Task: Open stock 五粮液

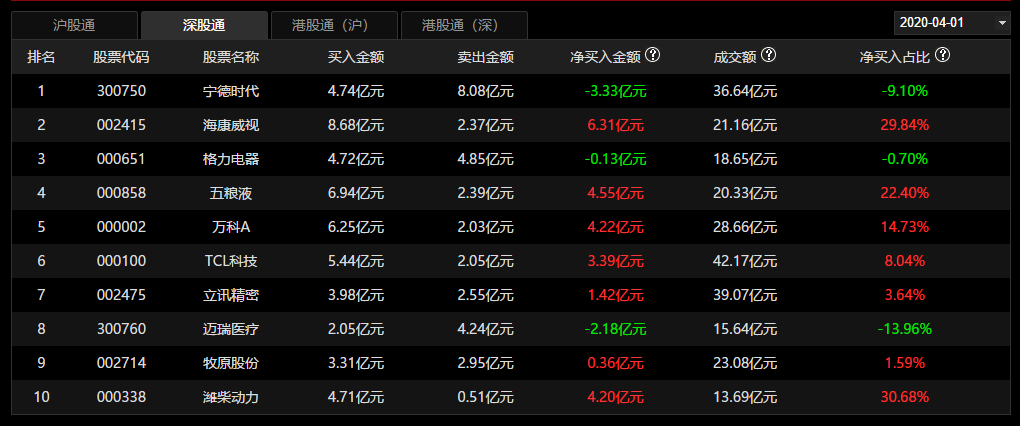Action: click(231, 193)
